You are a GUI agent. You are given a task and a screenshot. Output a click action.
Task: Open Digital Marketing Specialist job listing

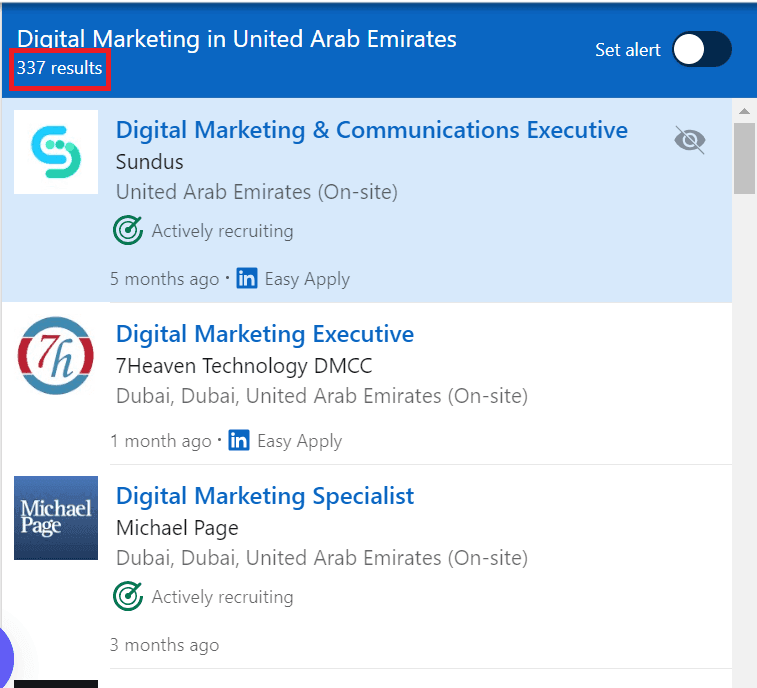pos(265,496)
